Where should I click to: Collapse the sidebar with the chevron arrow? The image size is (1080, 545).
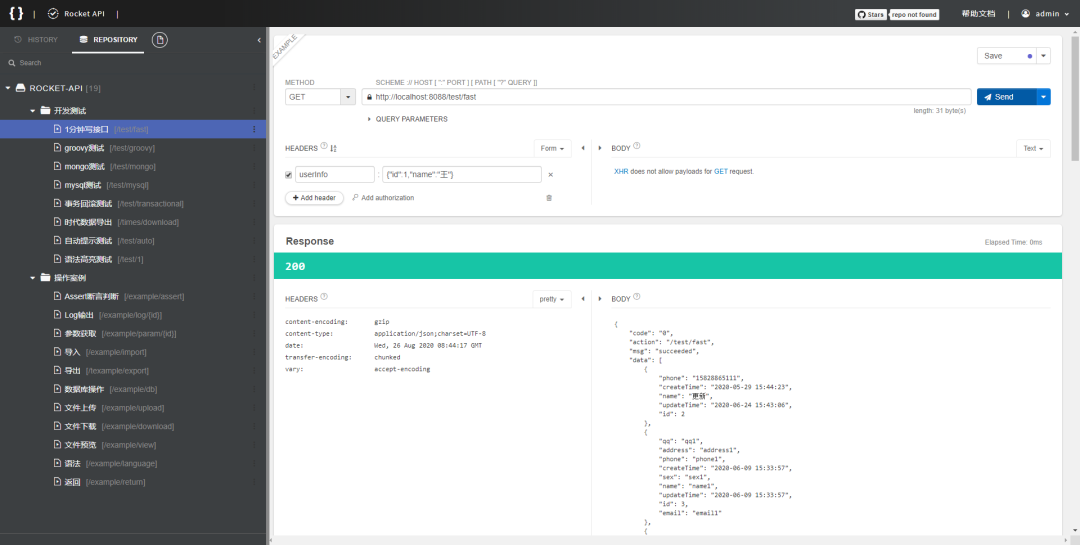tap(259, 40)
